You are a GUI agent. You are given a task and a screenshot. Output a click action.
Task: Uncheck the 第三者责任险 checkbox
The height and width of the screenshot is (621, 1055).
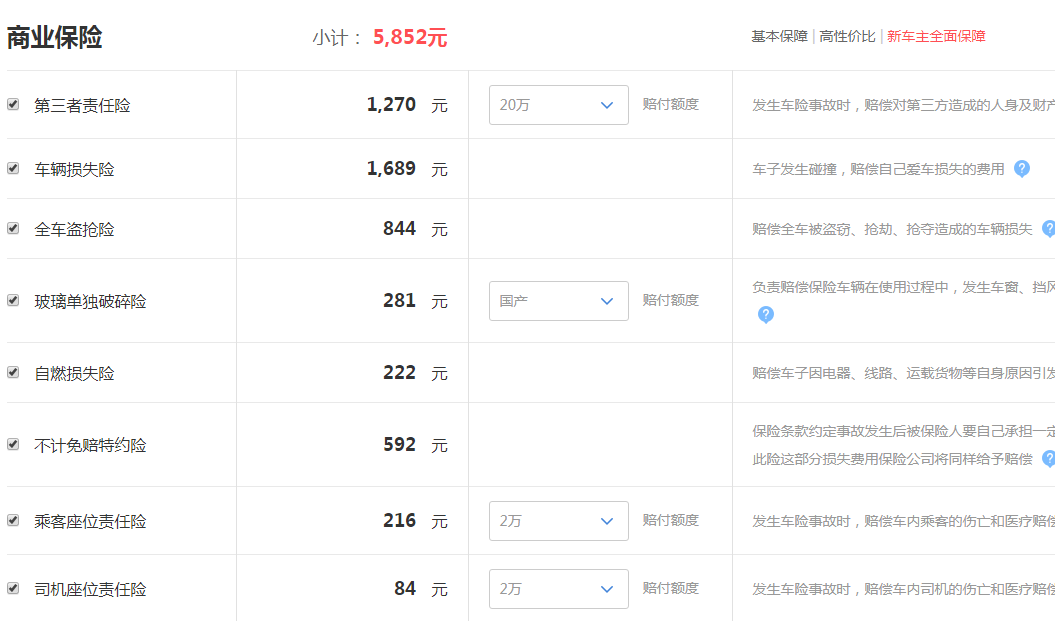tap(13, 104)
